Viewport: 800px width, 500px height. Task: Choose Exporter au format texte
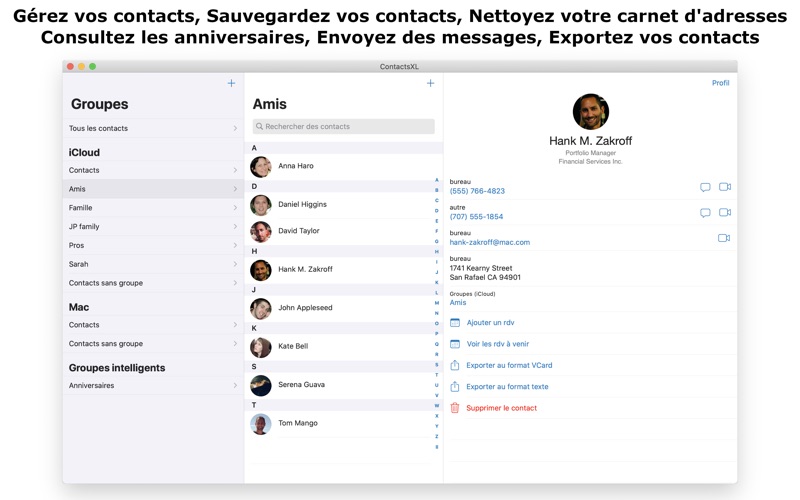[x=507, y=387]
